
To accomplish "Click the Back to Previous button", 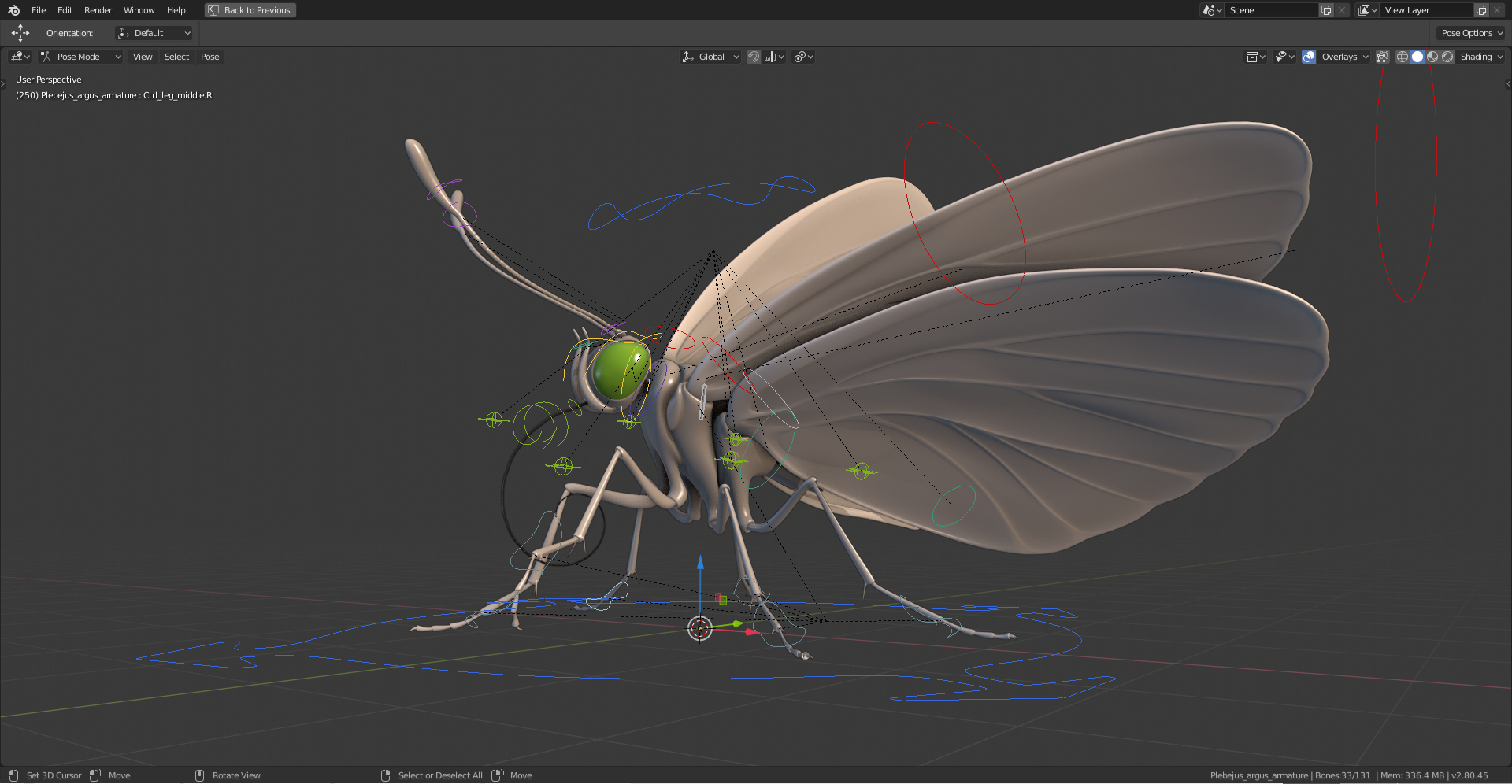I will click(250, 10).
